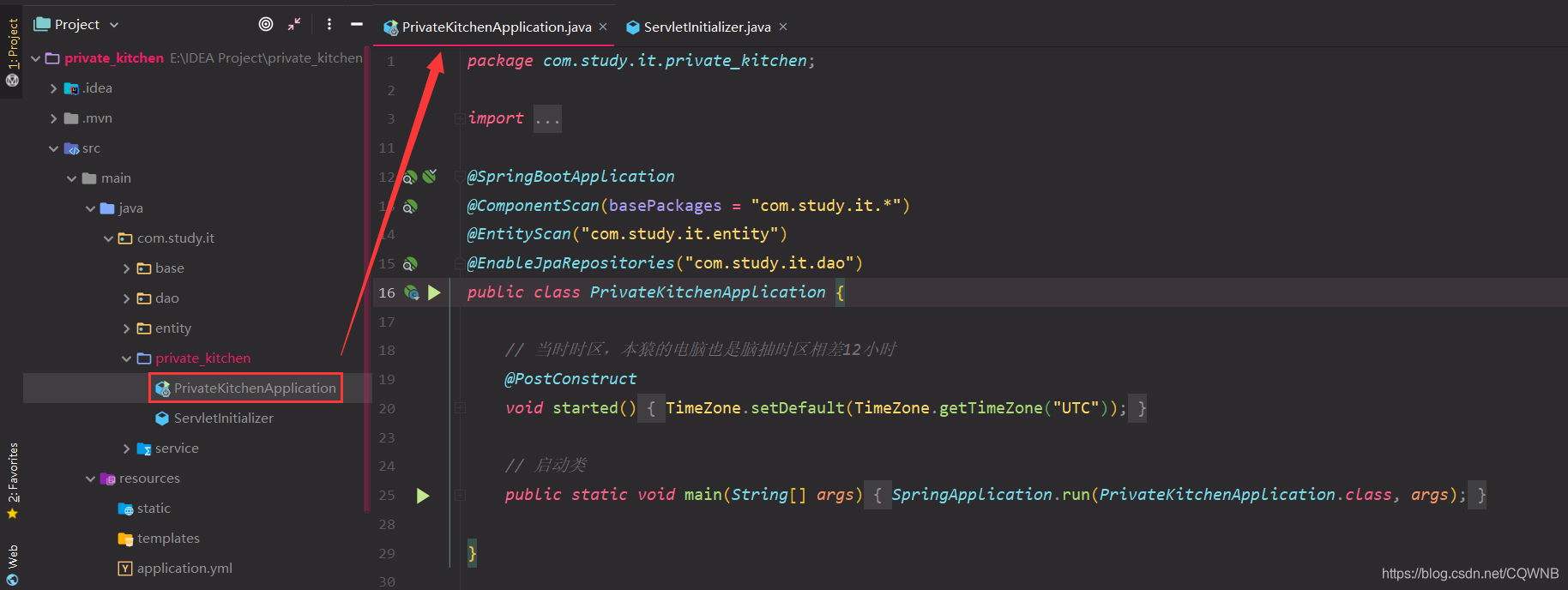
Task: Expand the folded import statements
Action: [x=547, y=118]
